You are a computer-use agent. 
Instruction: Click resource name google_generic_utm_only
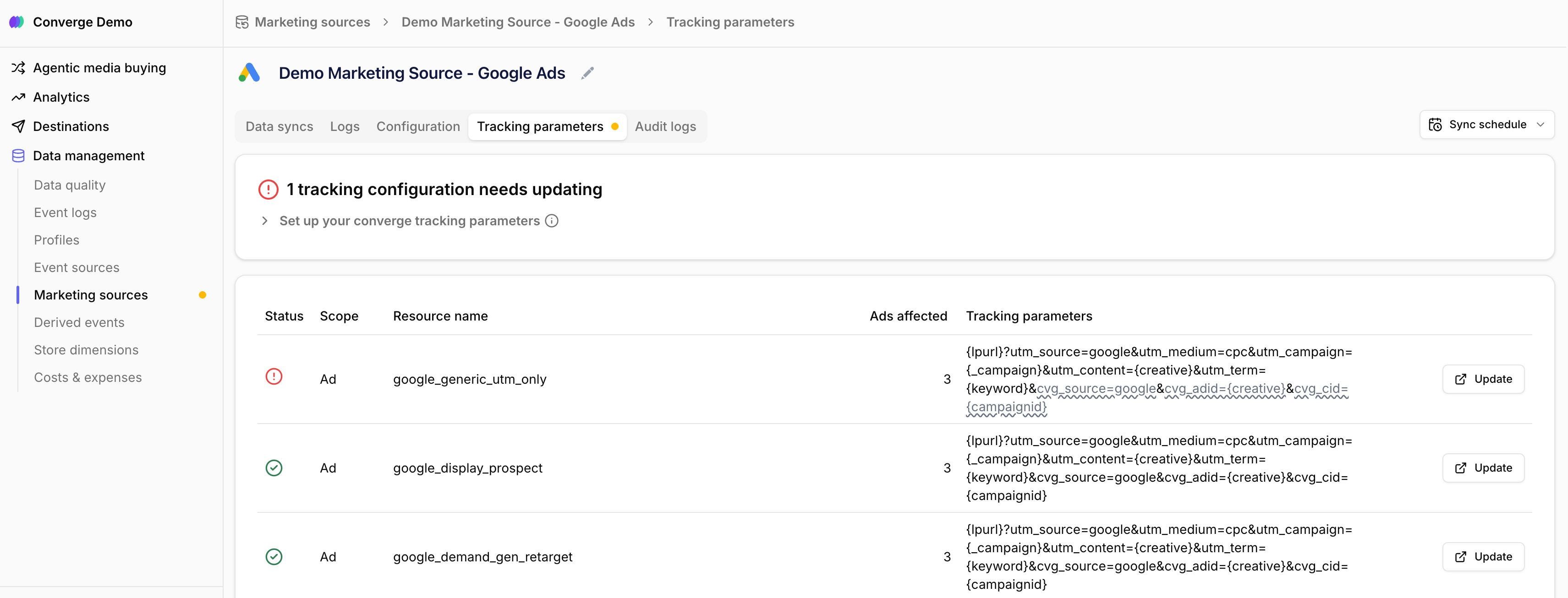coord(469,379)
